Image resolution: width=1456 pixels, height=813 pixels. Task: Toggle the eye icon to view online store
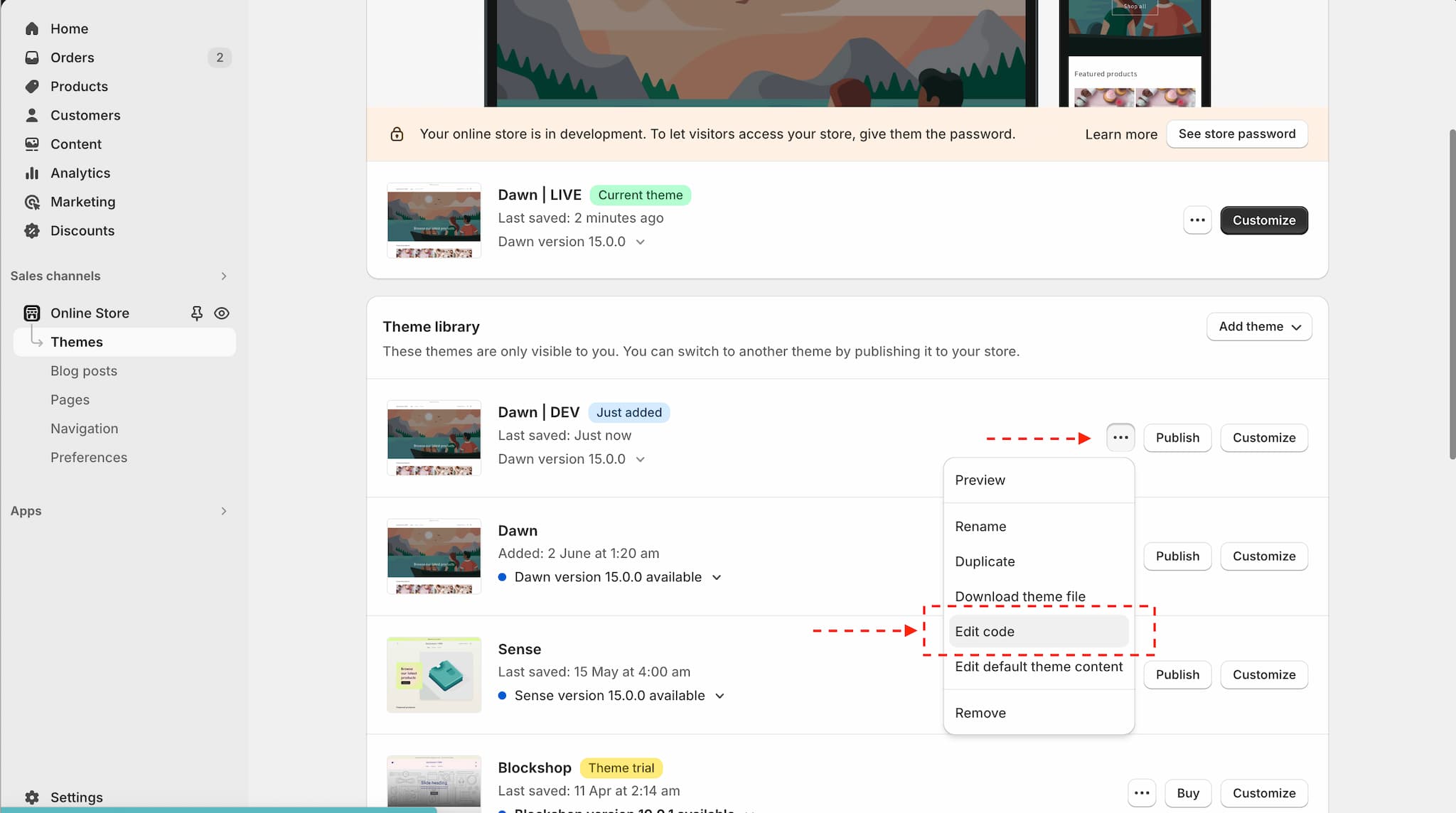coord(222,313)
